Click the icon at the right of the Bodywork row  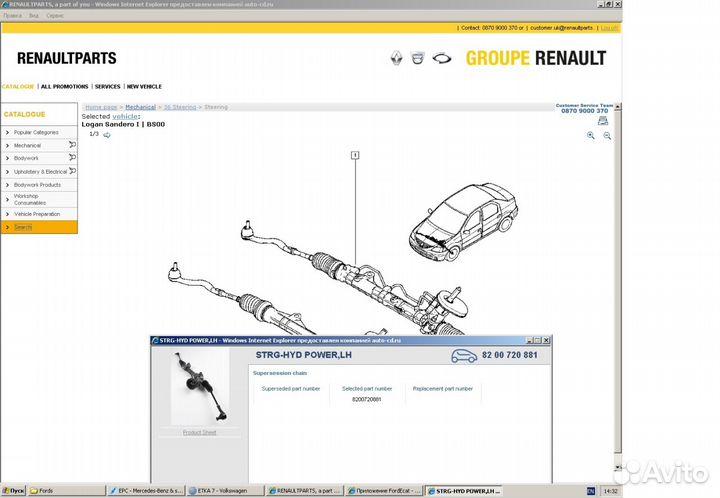[x=72, y=157]
